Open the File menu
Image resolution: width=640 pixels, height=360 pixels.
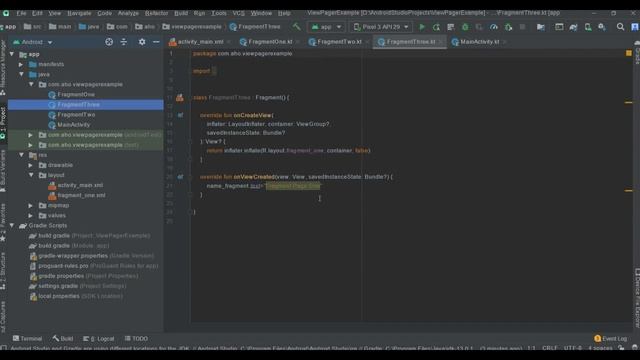point(21,13)
